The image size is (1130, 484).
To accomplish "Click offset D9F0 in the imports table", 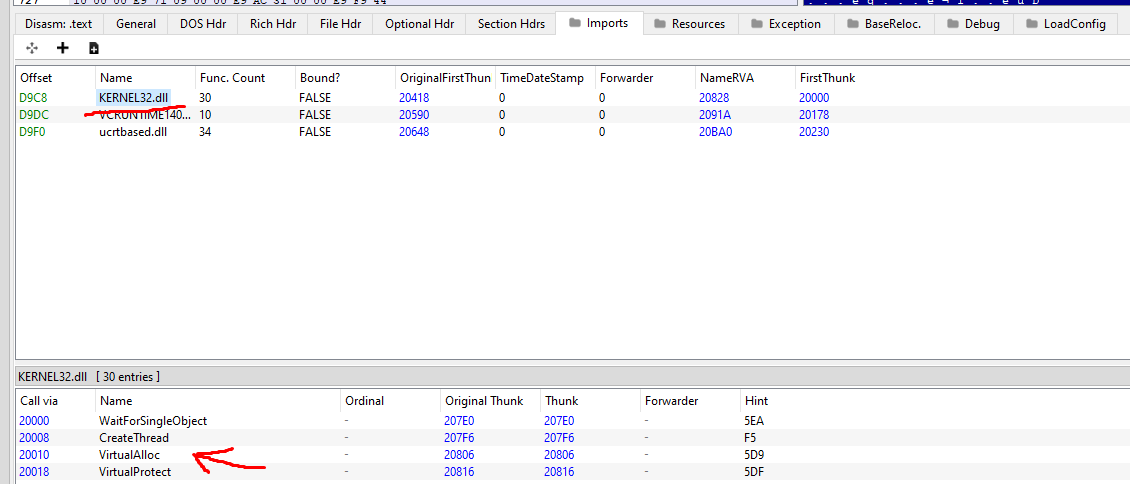I will [x=33, y=132].
